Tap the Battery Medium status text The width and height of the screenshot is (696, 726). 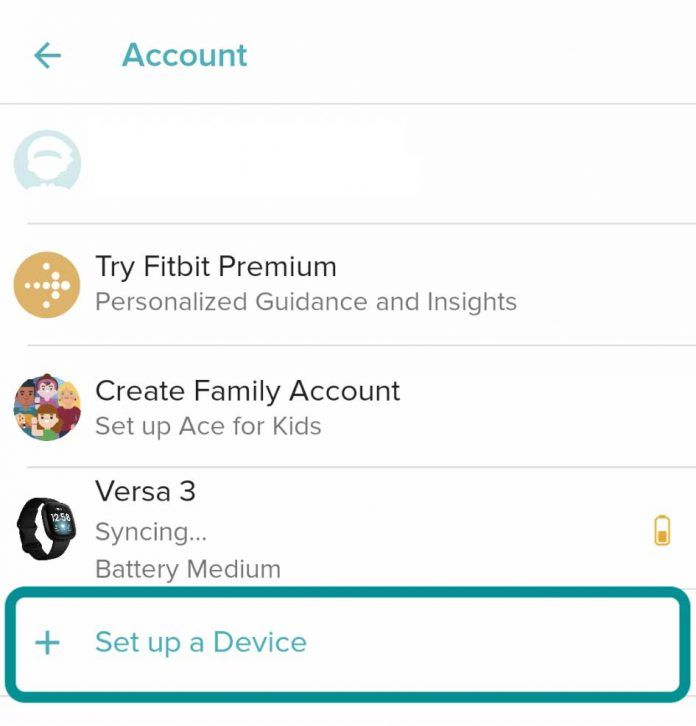click(x=188, y=569)
